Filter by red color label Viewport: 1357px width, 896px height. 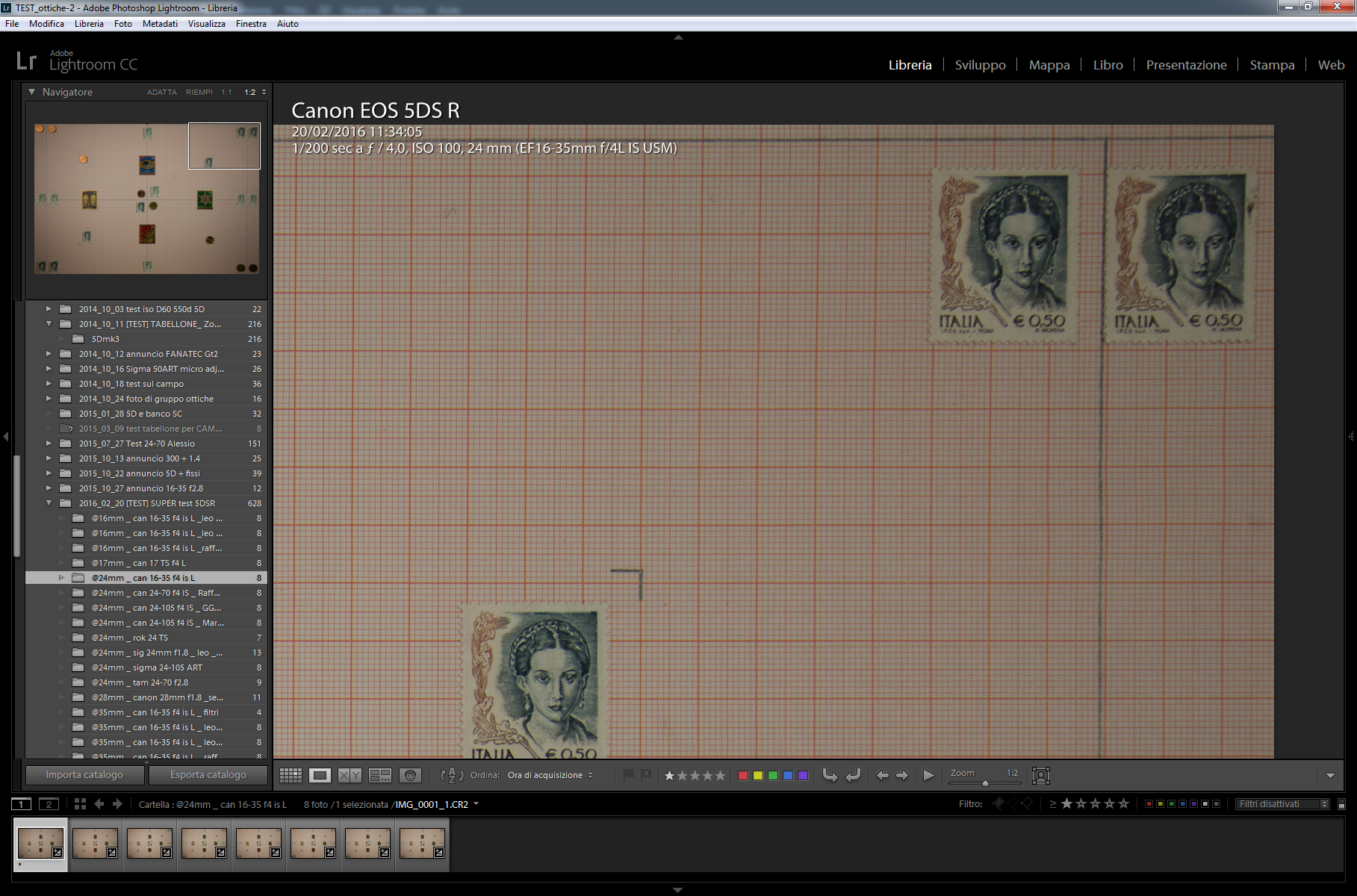pyautogui.click(x=1149, y=804)
